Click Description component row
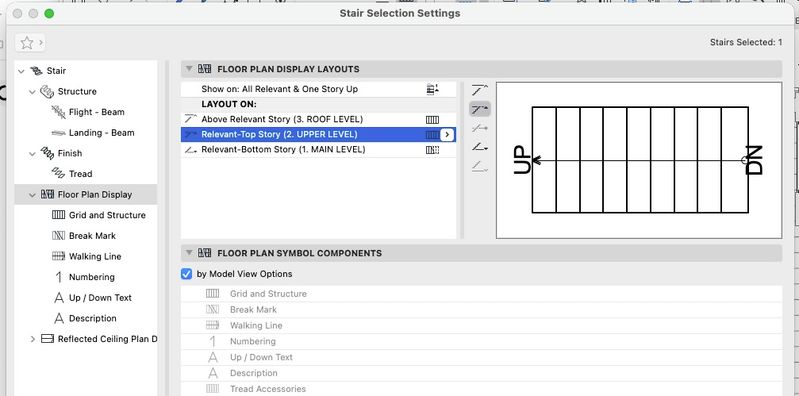 pos(482,373)
